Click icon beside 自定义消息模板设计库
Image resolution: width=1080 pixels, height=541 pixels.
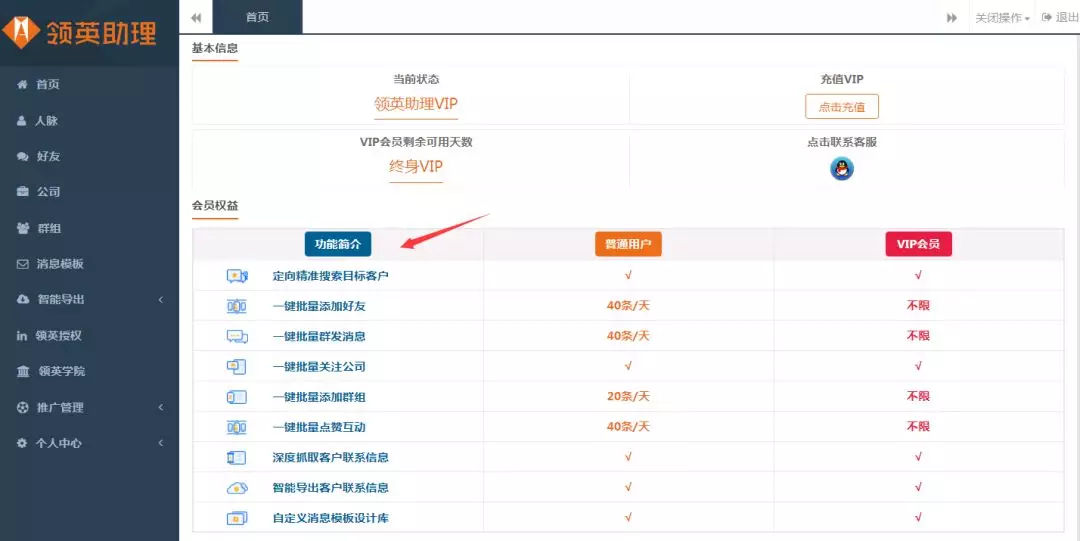(237, 518)
